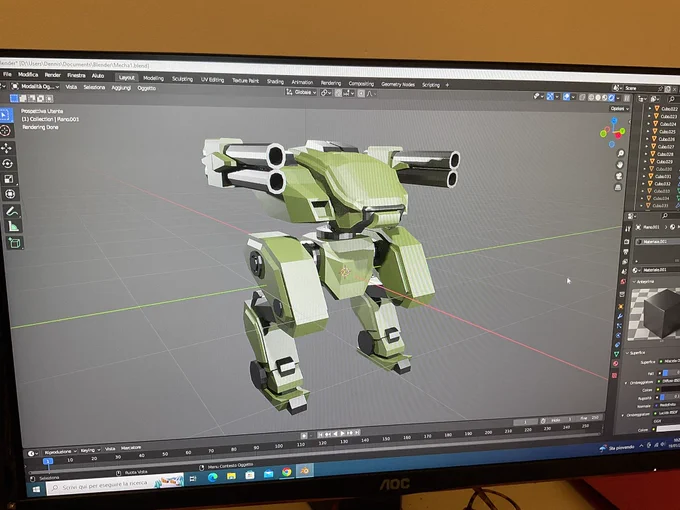Click the outliner search magnifier icon
680x510 pixels.
pyautogui.click(x=671, y=99)
